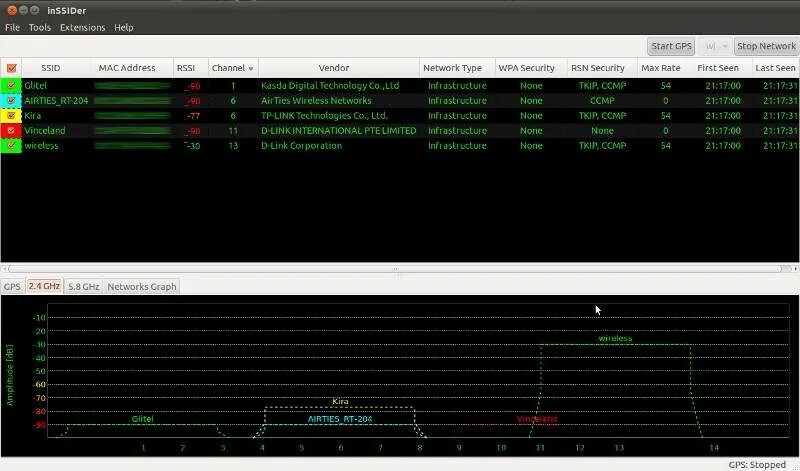Click the Channel column sort arrow

tap(251, 68)
